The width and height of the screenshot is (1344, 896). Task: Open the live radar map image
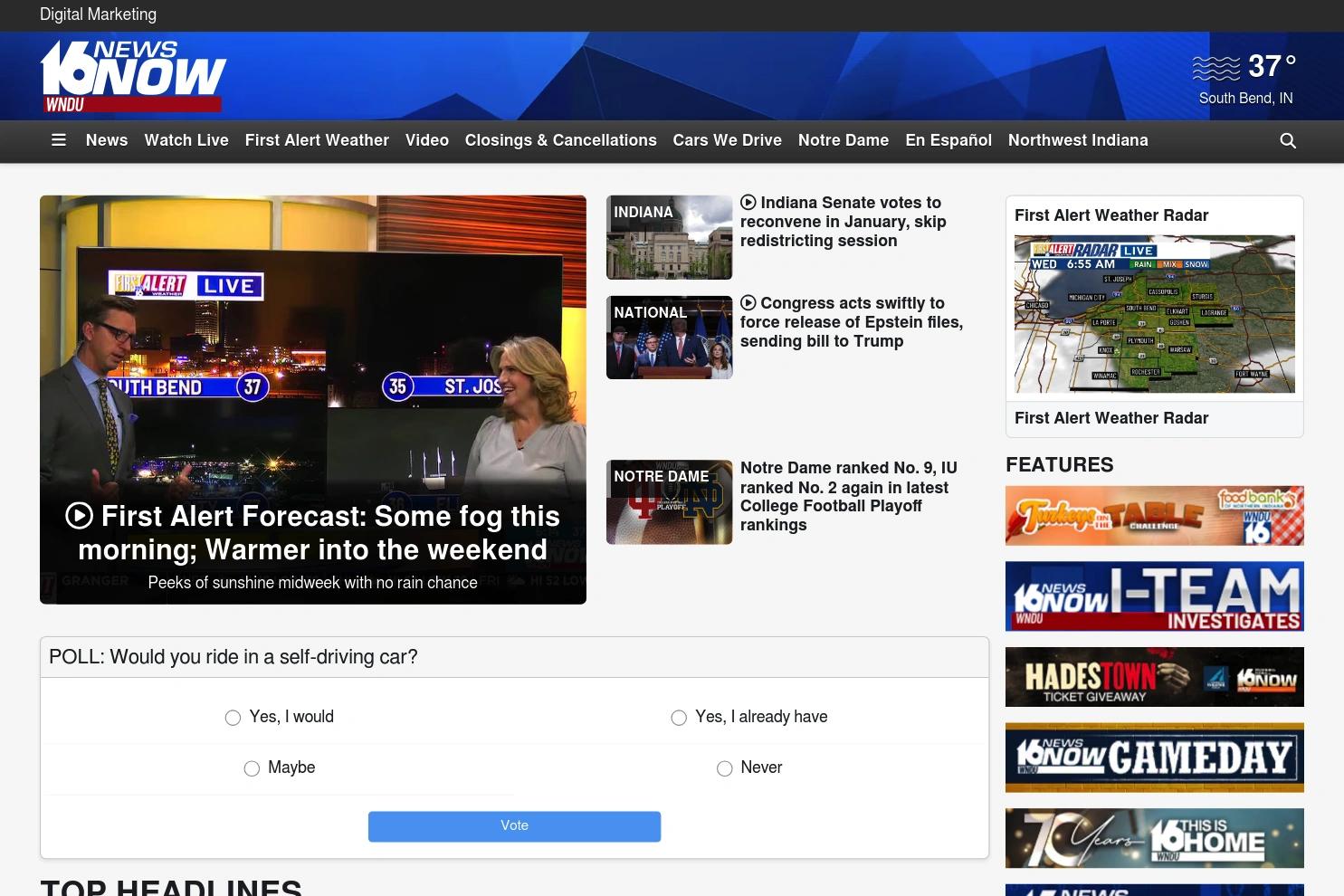[x=1155, y=314]
